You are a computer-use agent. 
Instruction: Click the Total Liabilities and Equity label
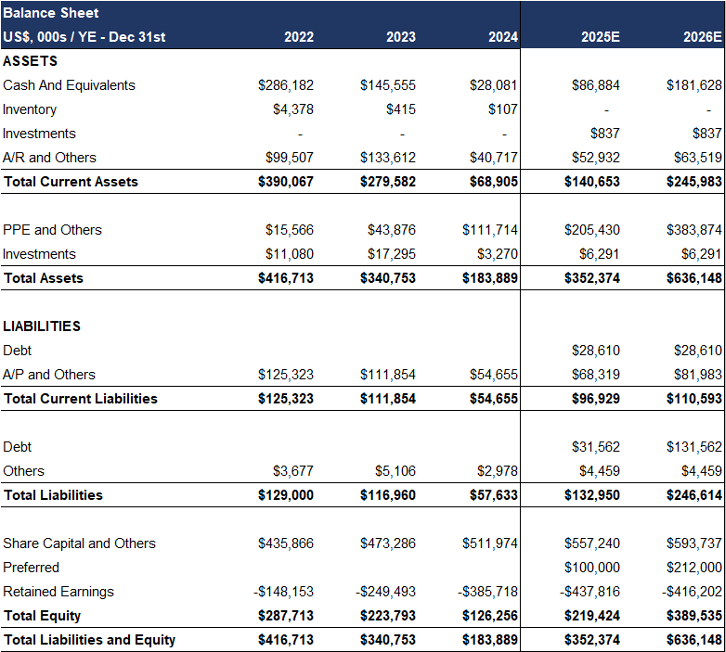pos(89,640)
